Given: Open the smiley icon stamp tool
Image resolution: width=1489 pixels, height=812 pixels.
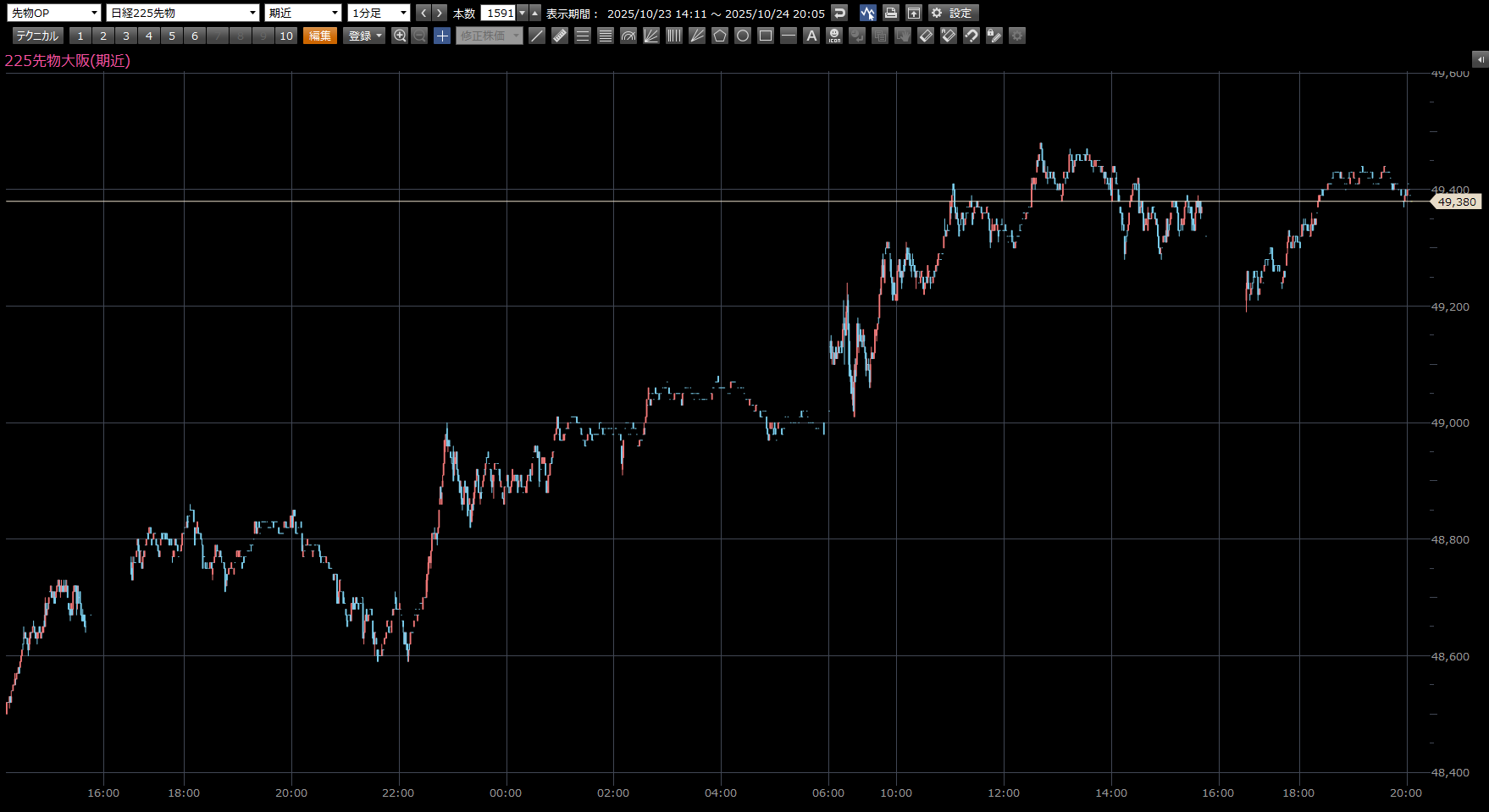Looking at the screenshot, I should click(834, 36).
